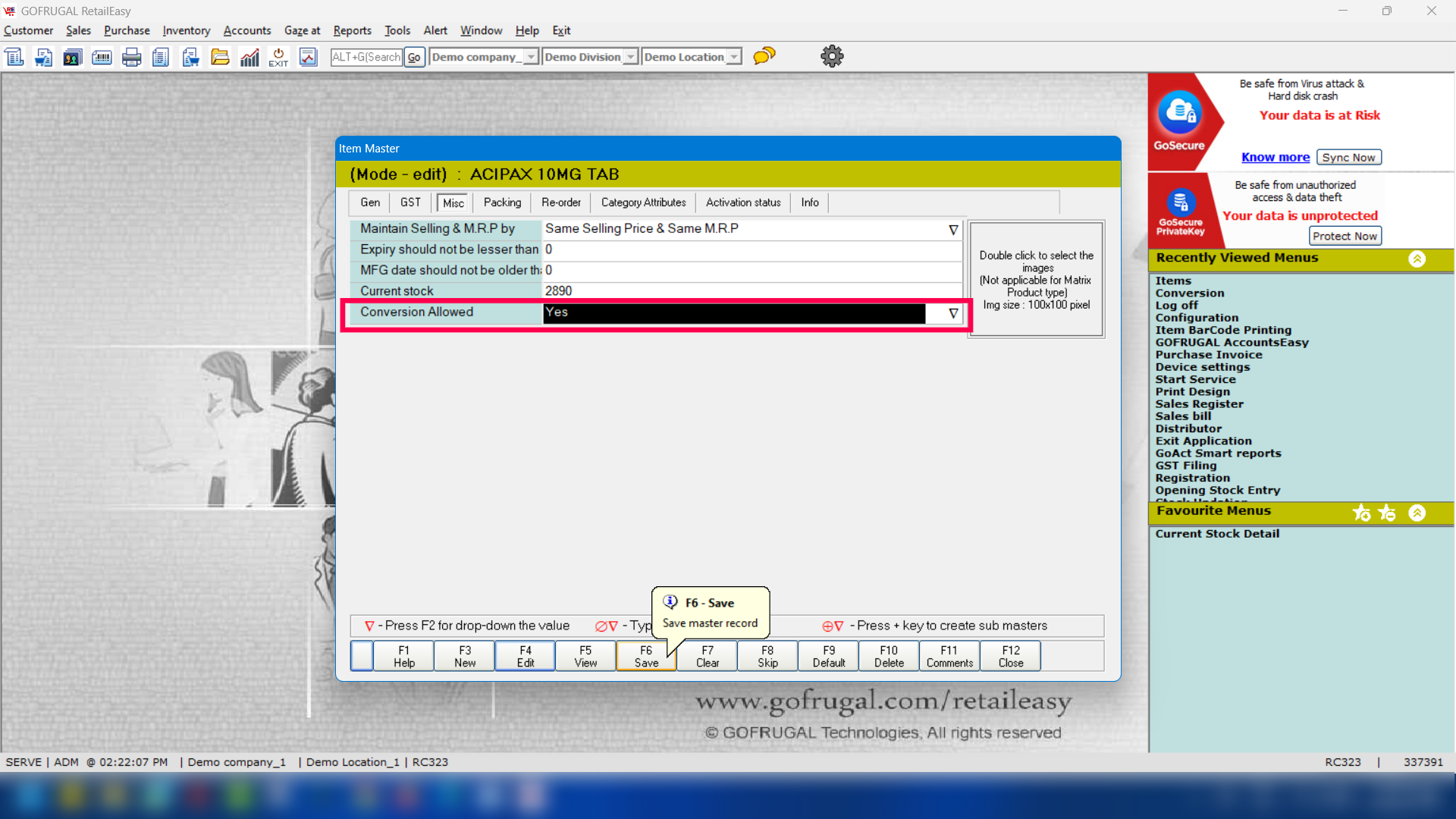Open the settings gear icon

click(832, 56)
